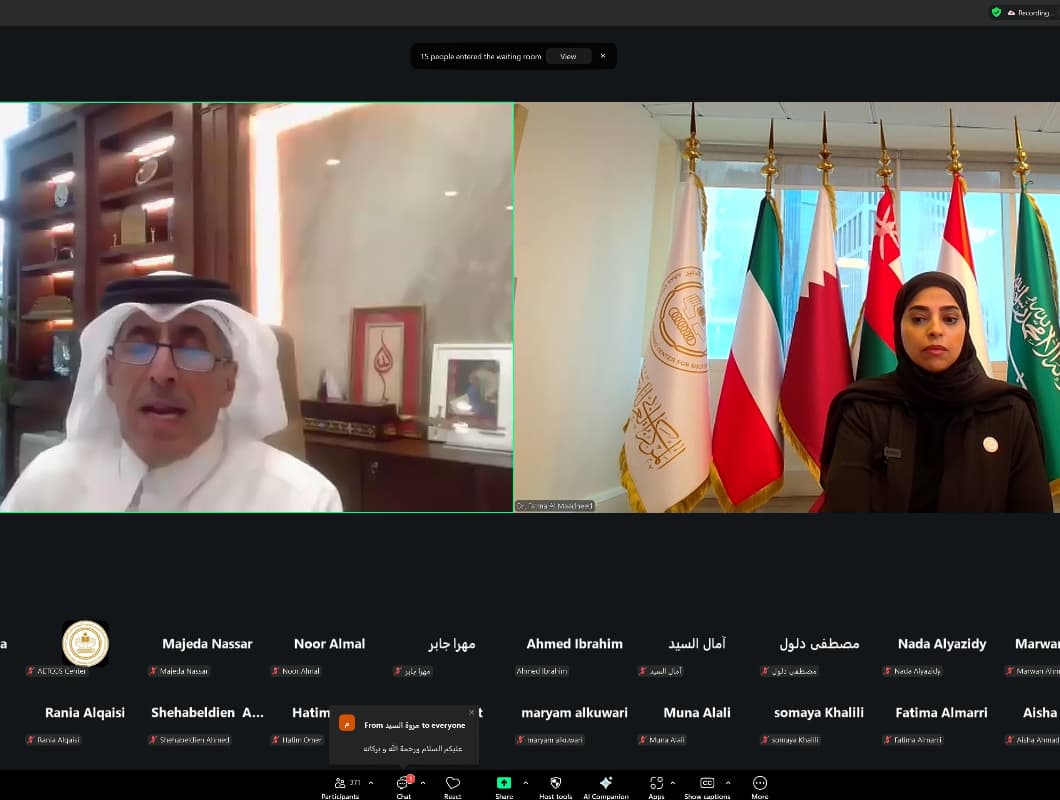The width and height of the screenshot is (1060, 800).
Task: Click the green Share screen icon
Action: click(504, 783)
